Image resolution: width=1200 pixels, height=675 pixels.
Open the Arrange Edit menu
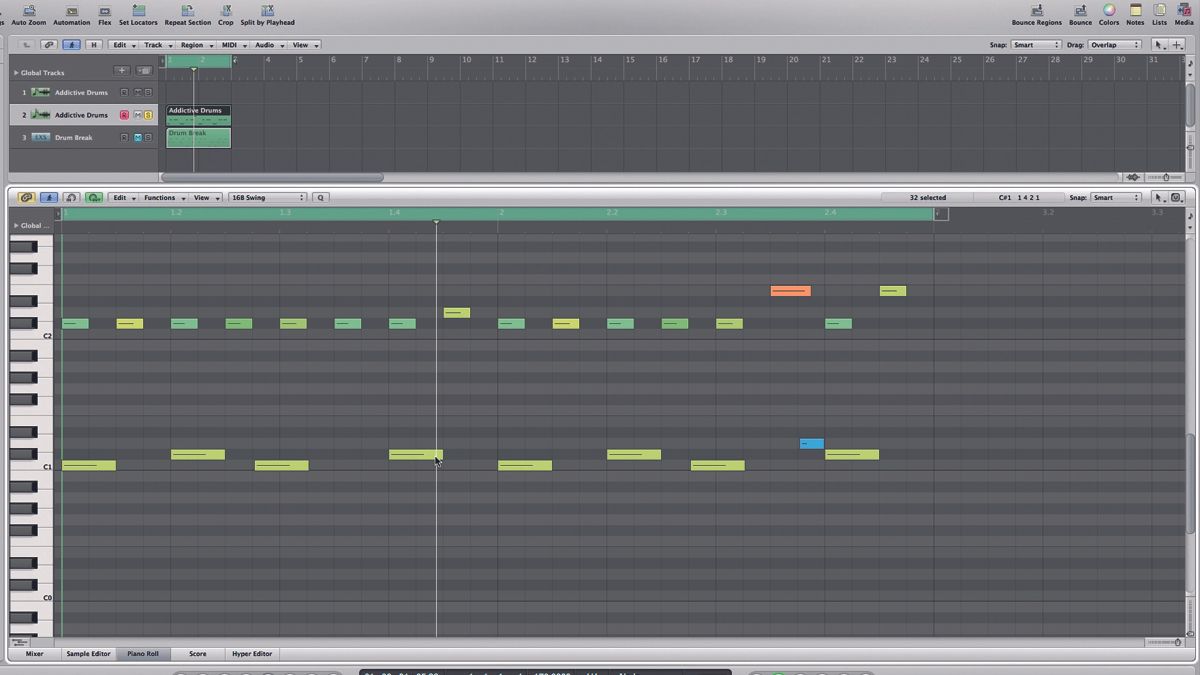[x=122, y=45]
